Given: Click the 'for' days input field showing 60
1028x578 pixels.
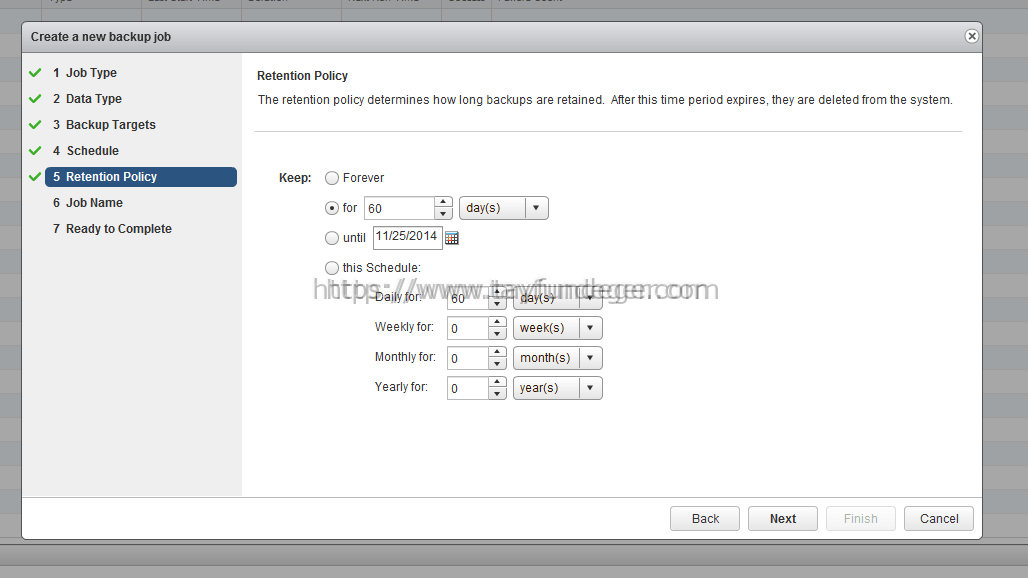Looking at the screenshot, I should (399, 208).
